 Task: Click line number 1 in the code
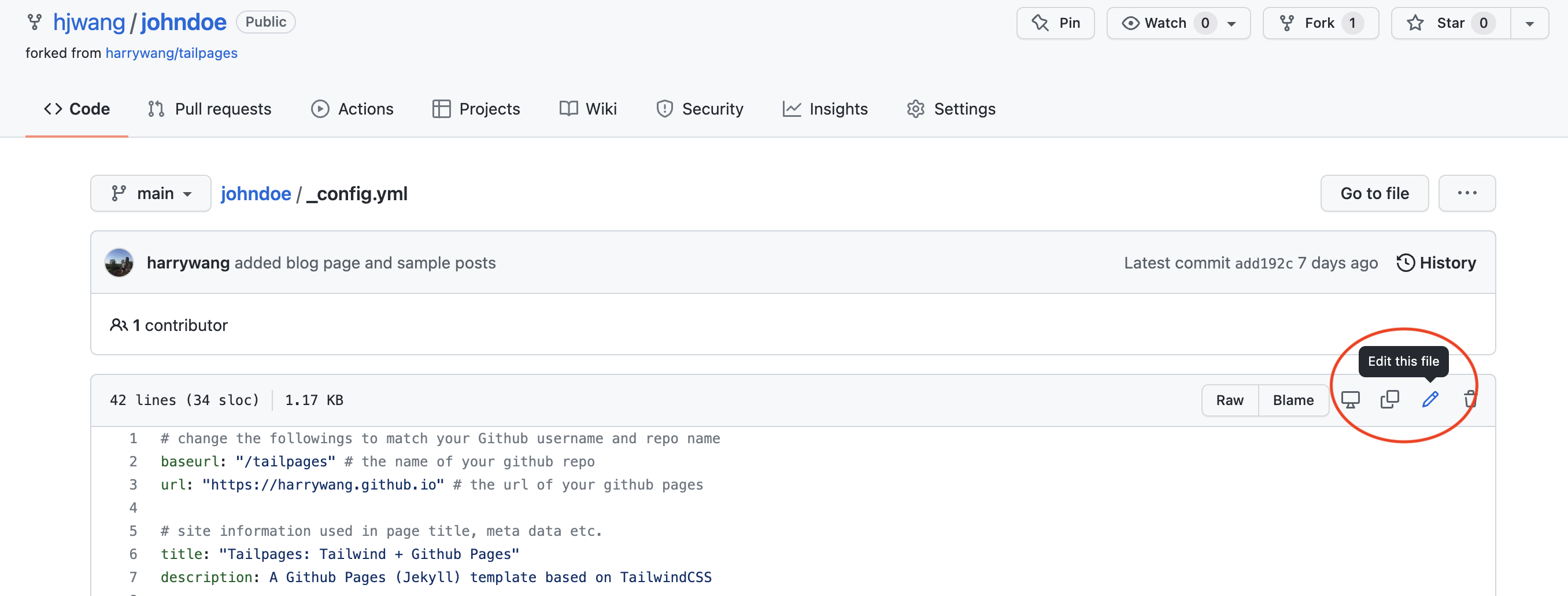tap(134, 439)
